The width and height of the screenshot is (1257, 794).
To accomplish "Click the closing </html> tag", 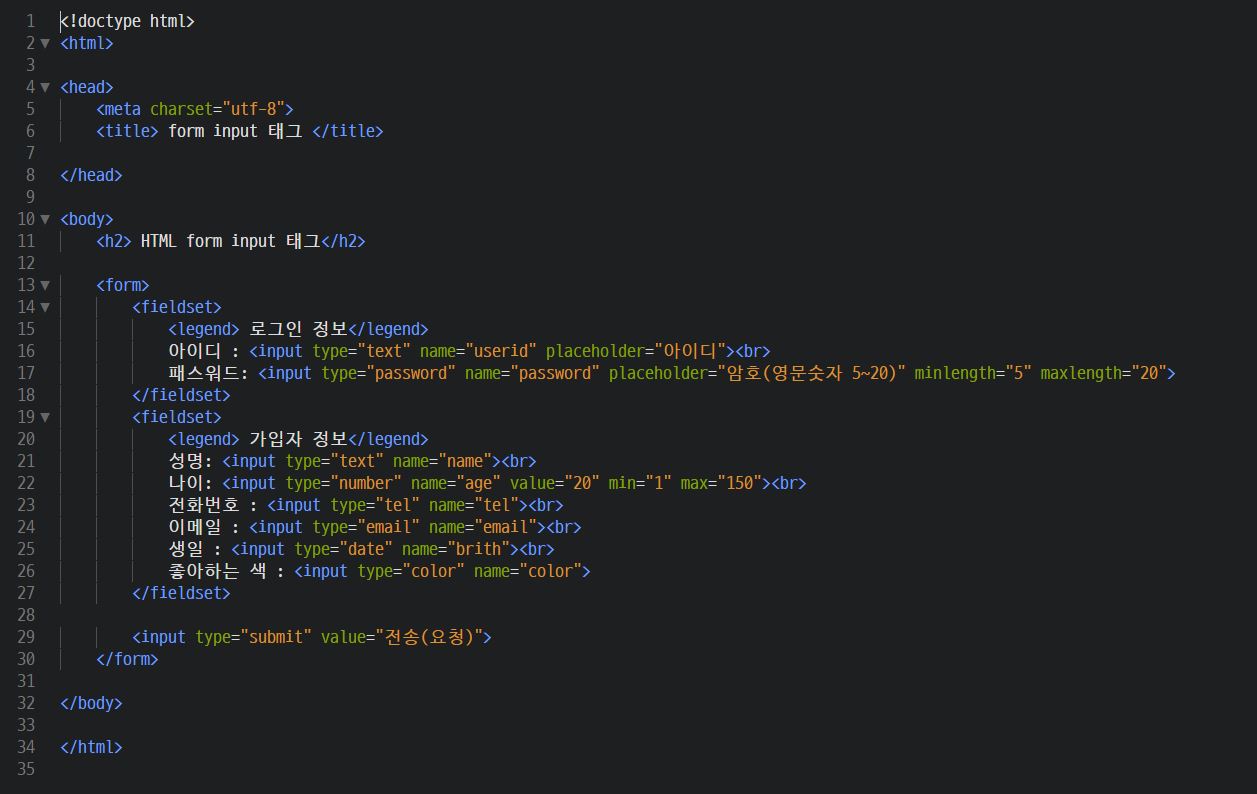I will tap(91, 747).
